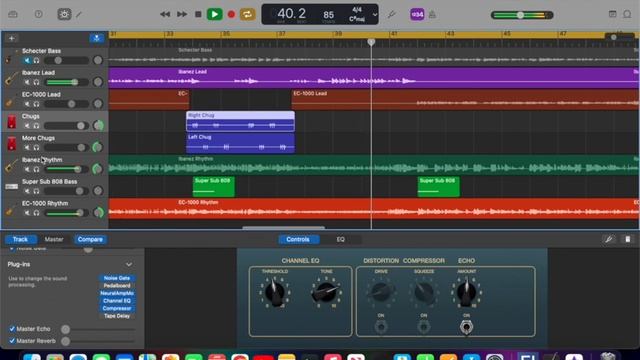Screen dimensions: 640x360
Task: Click the red Record button
Action: pyautogui.click(x=231, y=14)
